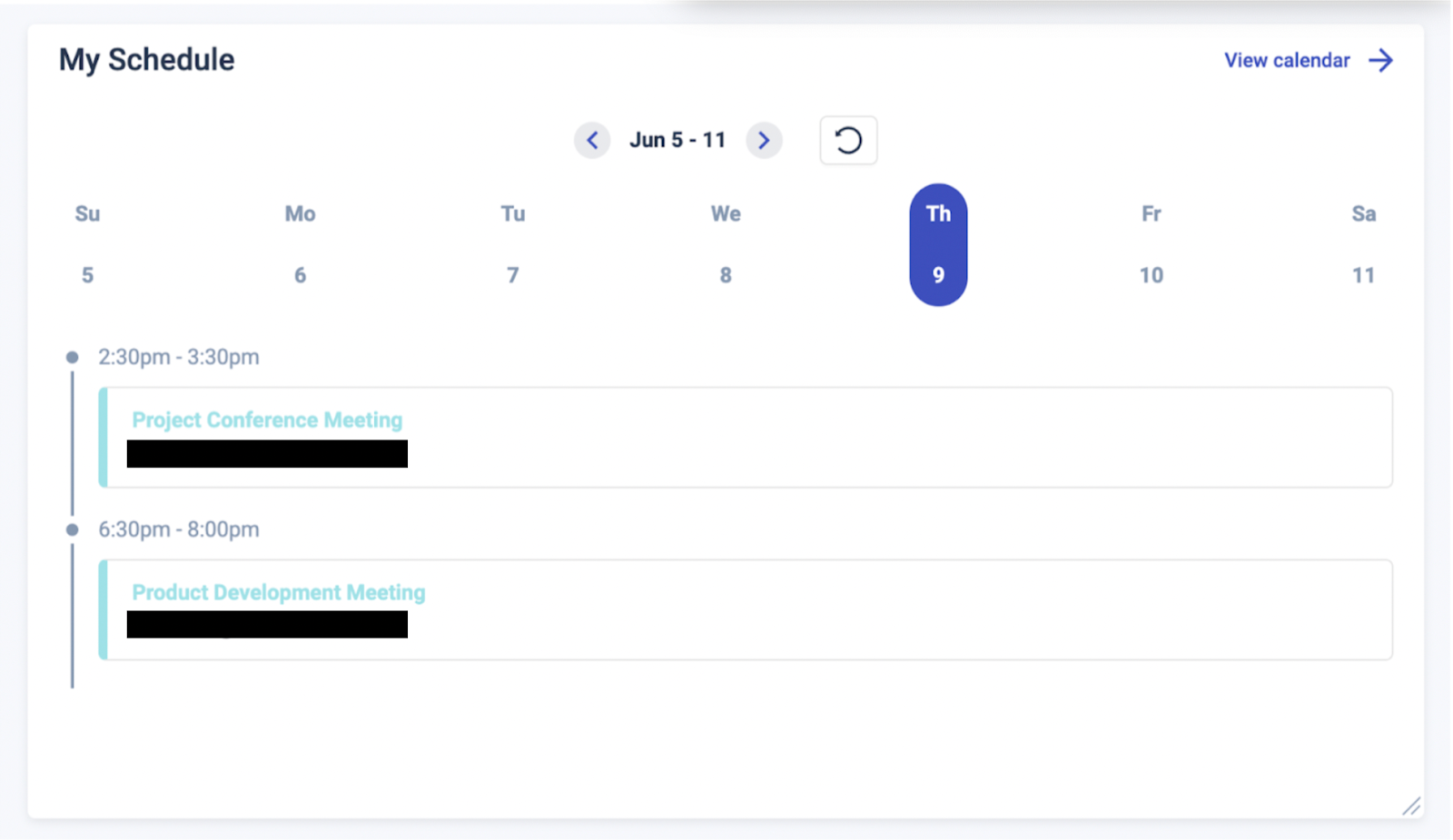
Task: Click the refresh schedule icon
Action: click(848, 140)
